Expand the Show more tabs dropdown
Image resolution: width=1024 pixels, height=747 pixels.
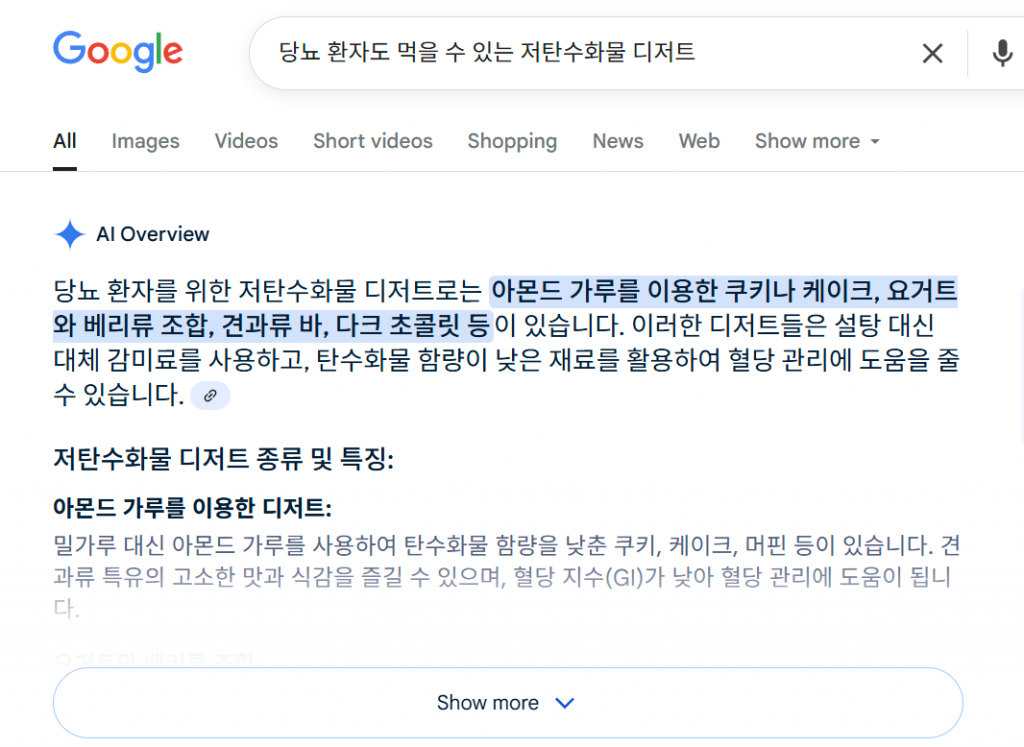tap(817, 141)
